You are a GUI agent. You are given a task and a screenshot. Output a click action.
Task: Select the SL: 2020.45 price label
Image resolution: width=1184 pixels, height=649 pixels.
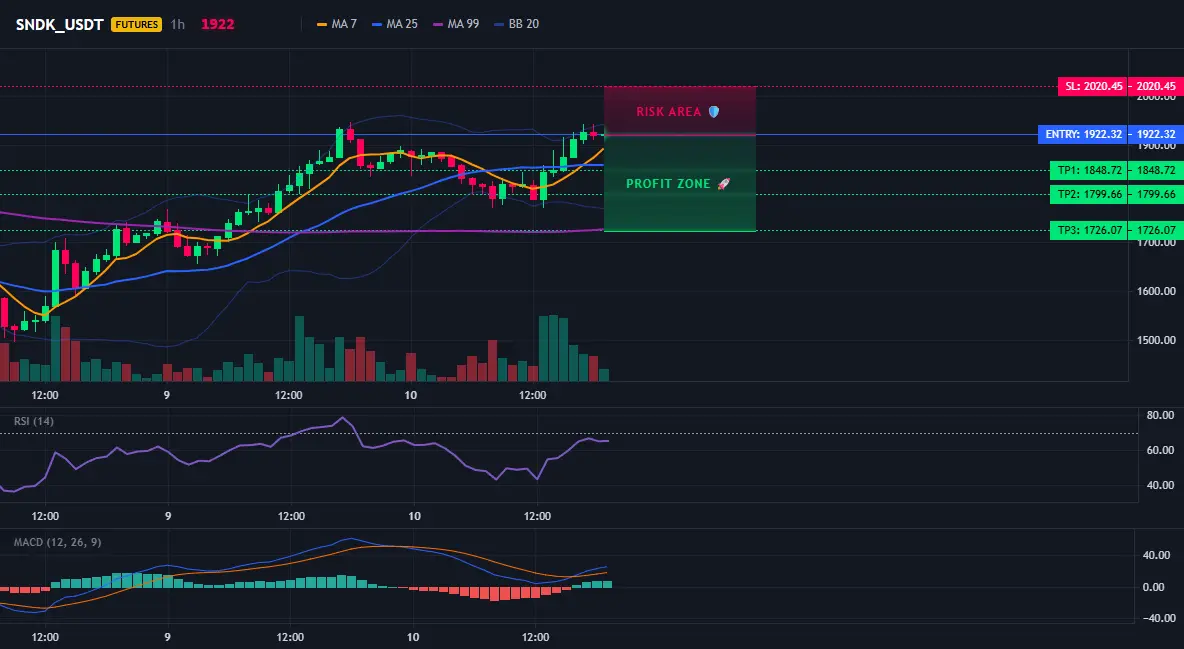tap(1091, 86)
